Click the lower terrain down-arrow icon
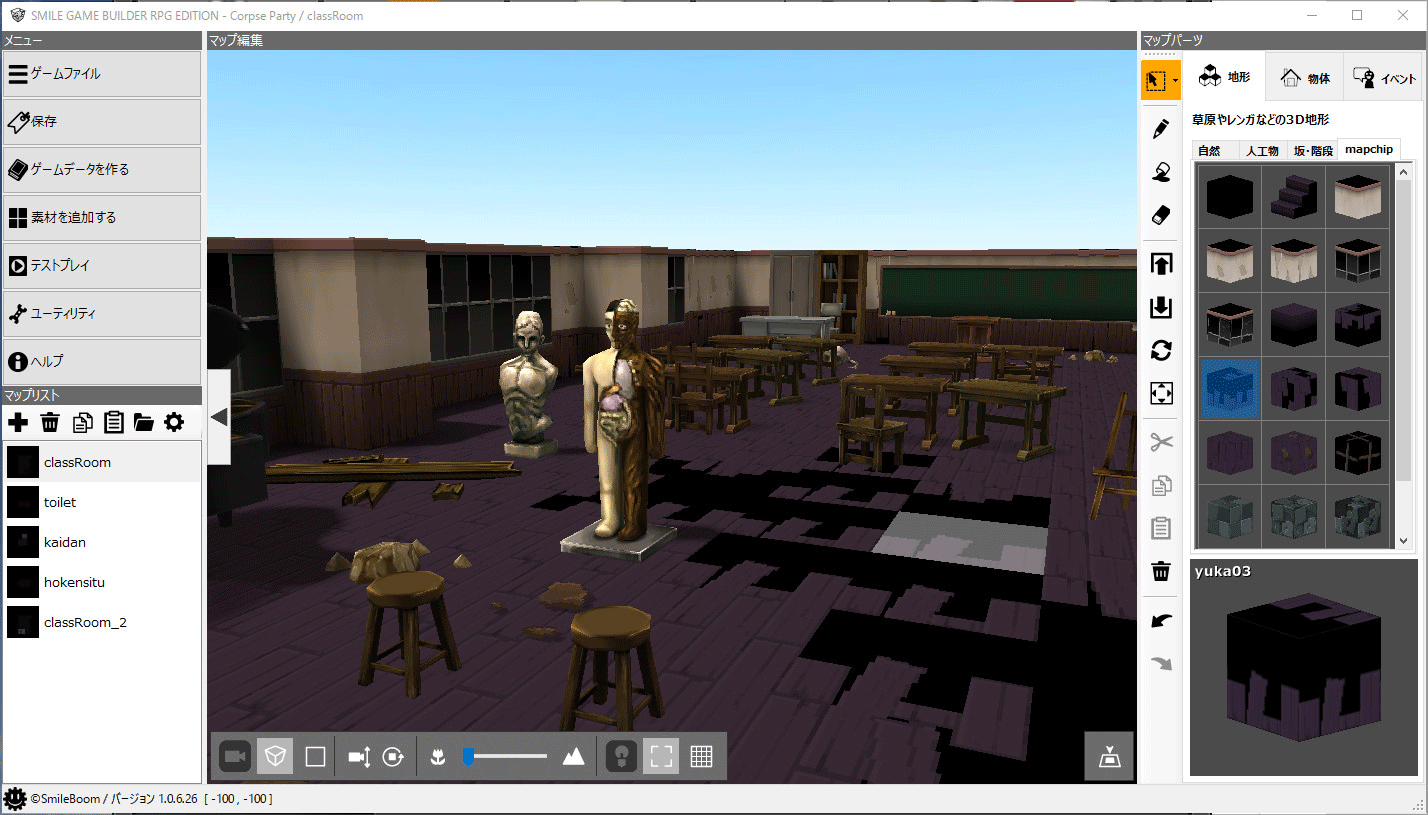 coord(1161,307)
